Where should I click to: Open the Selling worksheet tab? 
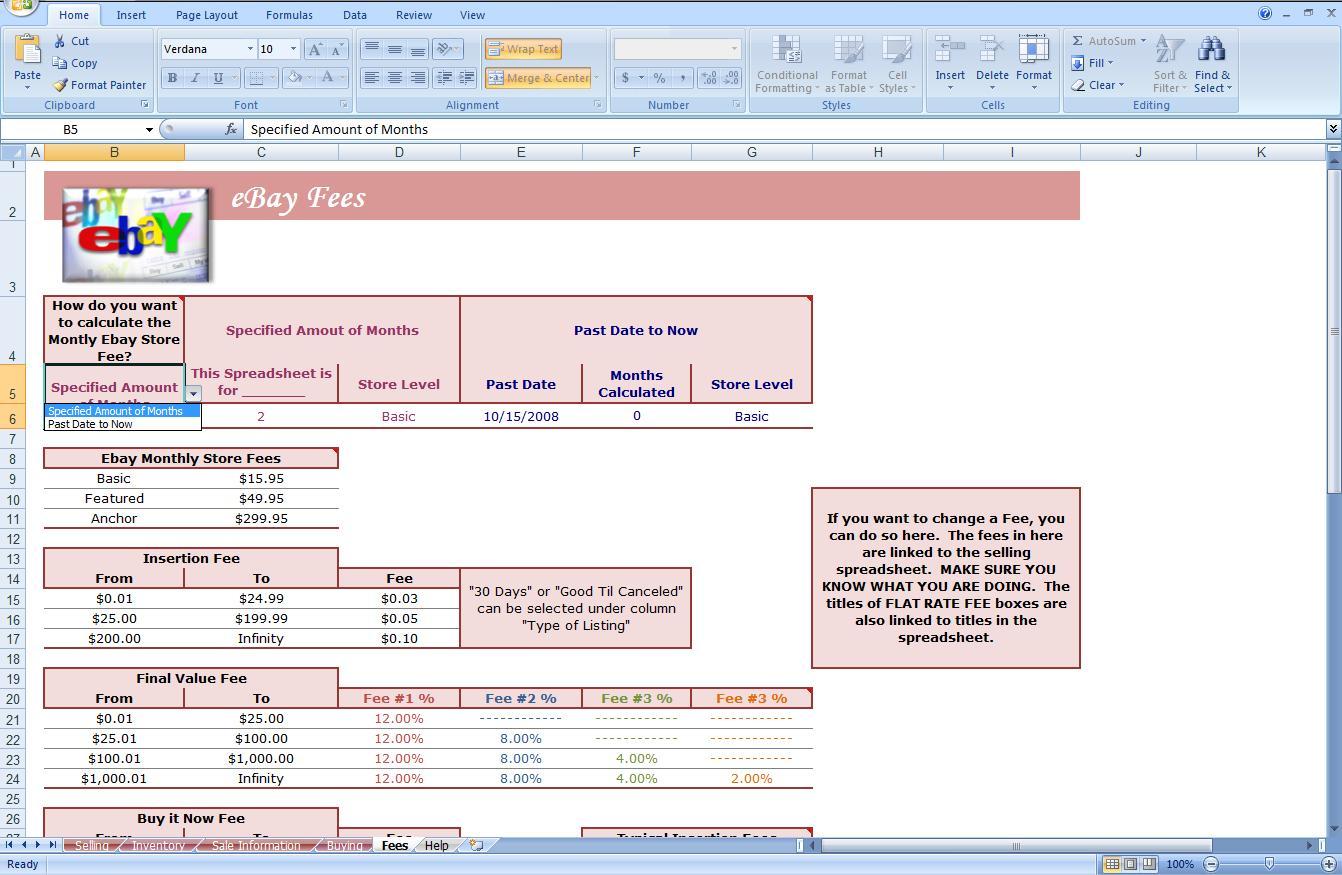(91, 845)
